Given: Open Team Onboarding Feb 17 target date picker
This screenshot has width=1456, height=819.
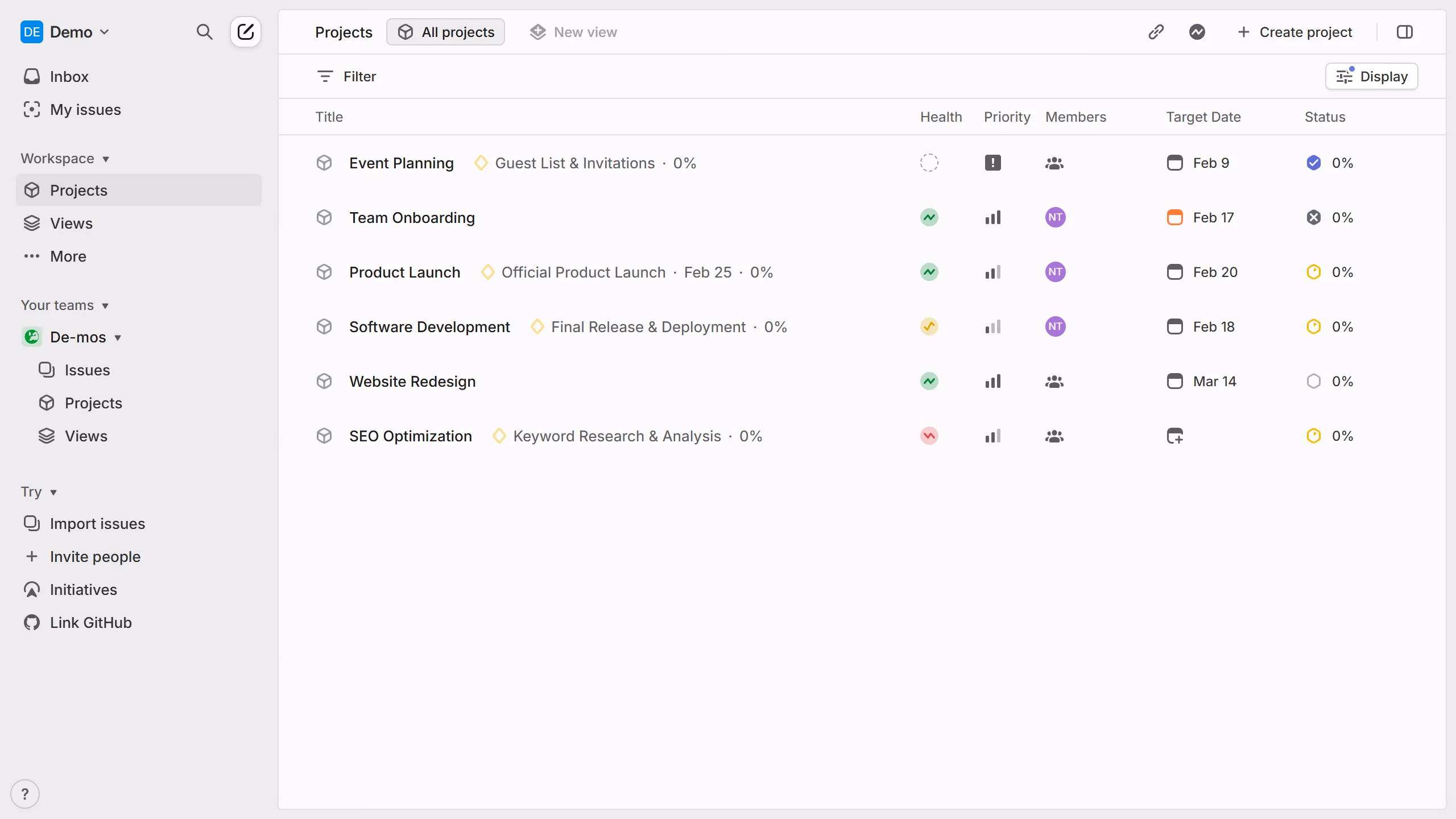Looking at the screenshot, I should 1200,217.
